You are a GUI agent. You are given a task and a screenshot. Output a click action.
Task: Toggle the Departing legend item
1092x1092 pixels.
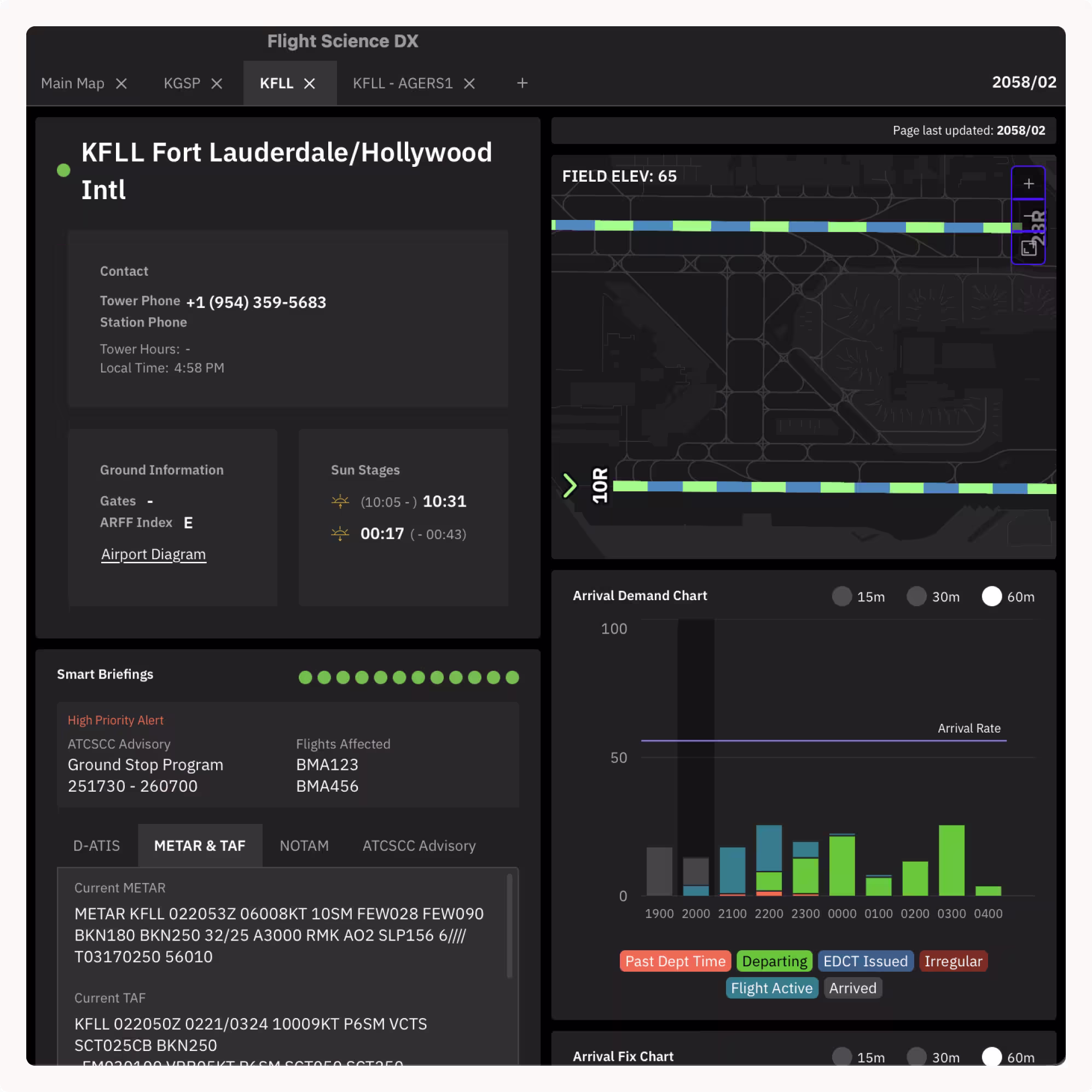click(774, 961)
